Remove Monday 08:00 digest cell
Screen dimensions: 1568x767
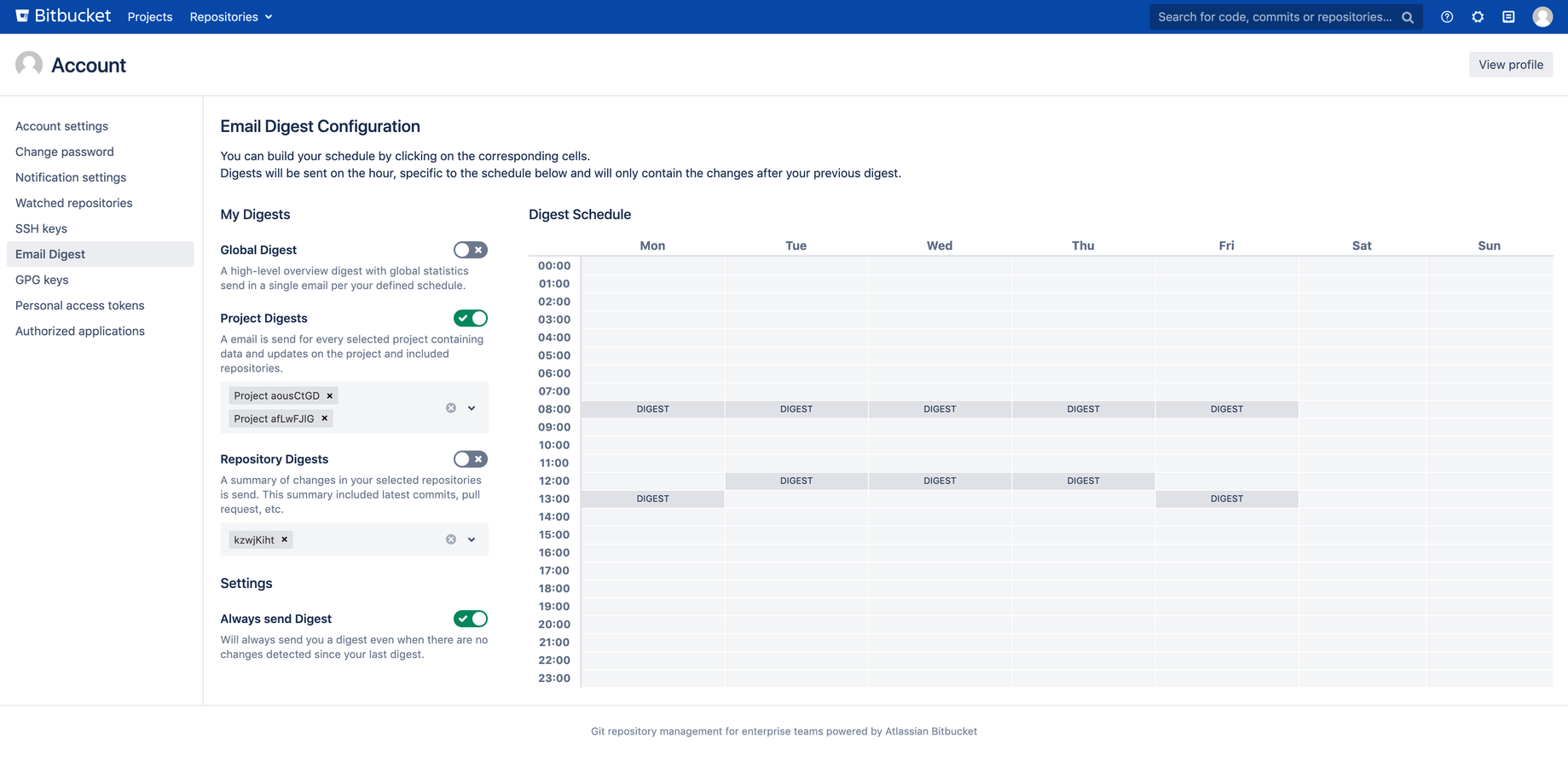pos(653,409)
